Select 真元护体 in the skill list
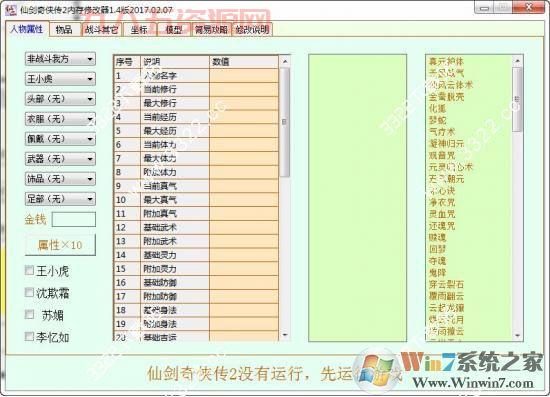550x397 pixels. click(446, 62)
